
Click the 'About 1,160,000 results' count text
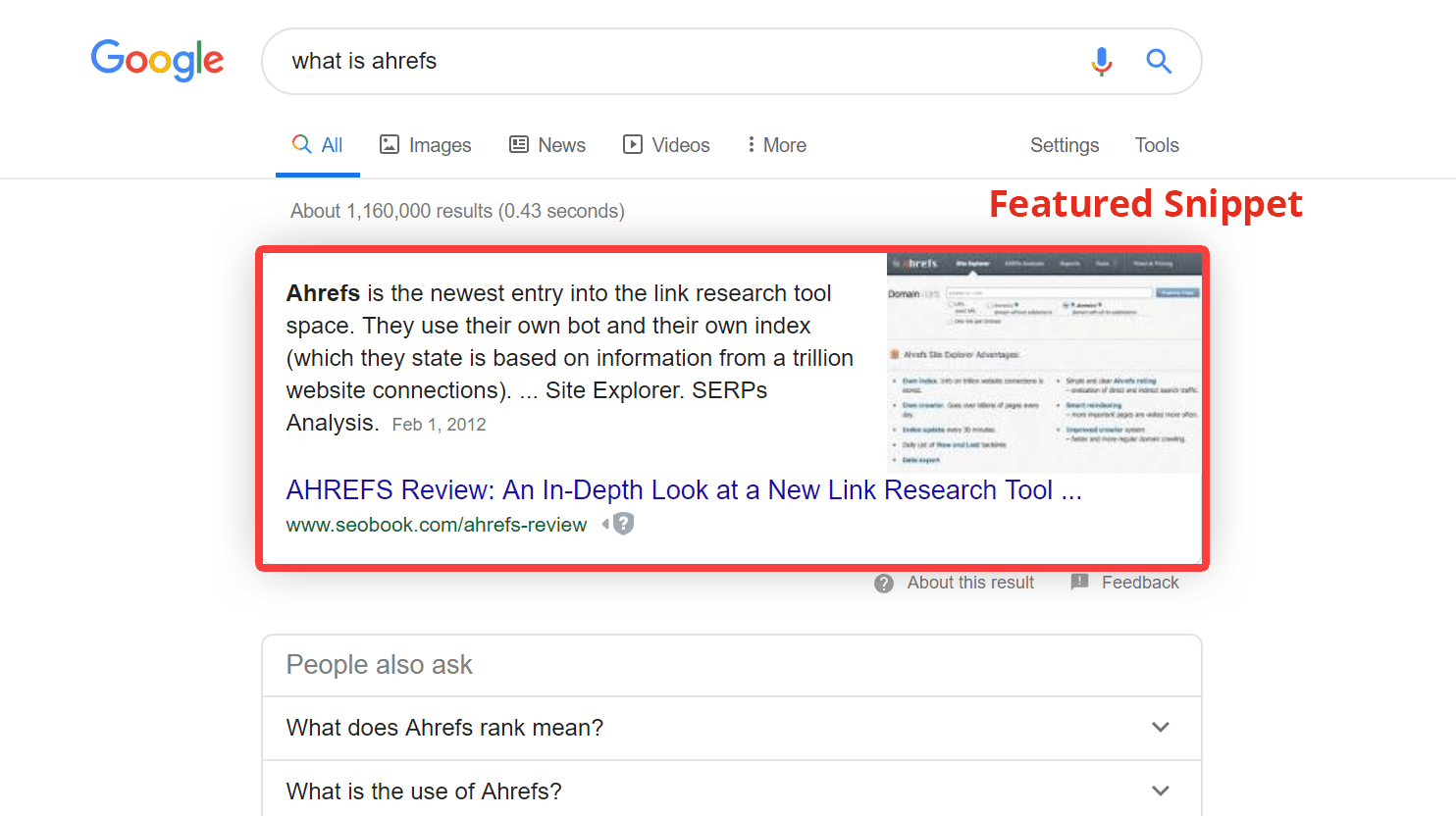click(457, 211)
